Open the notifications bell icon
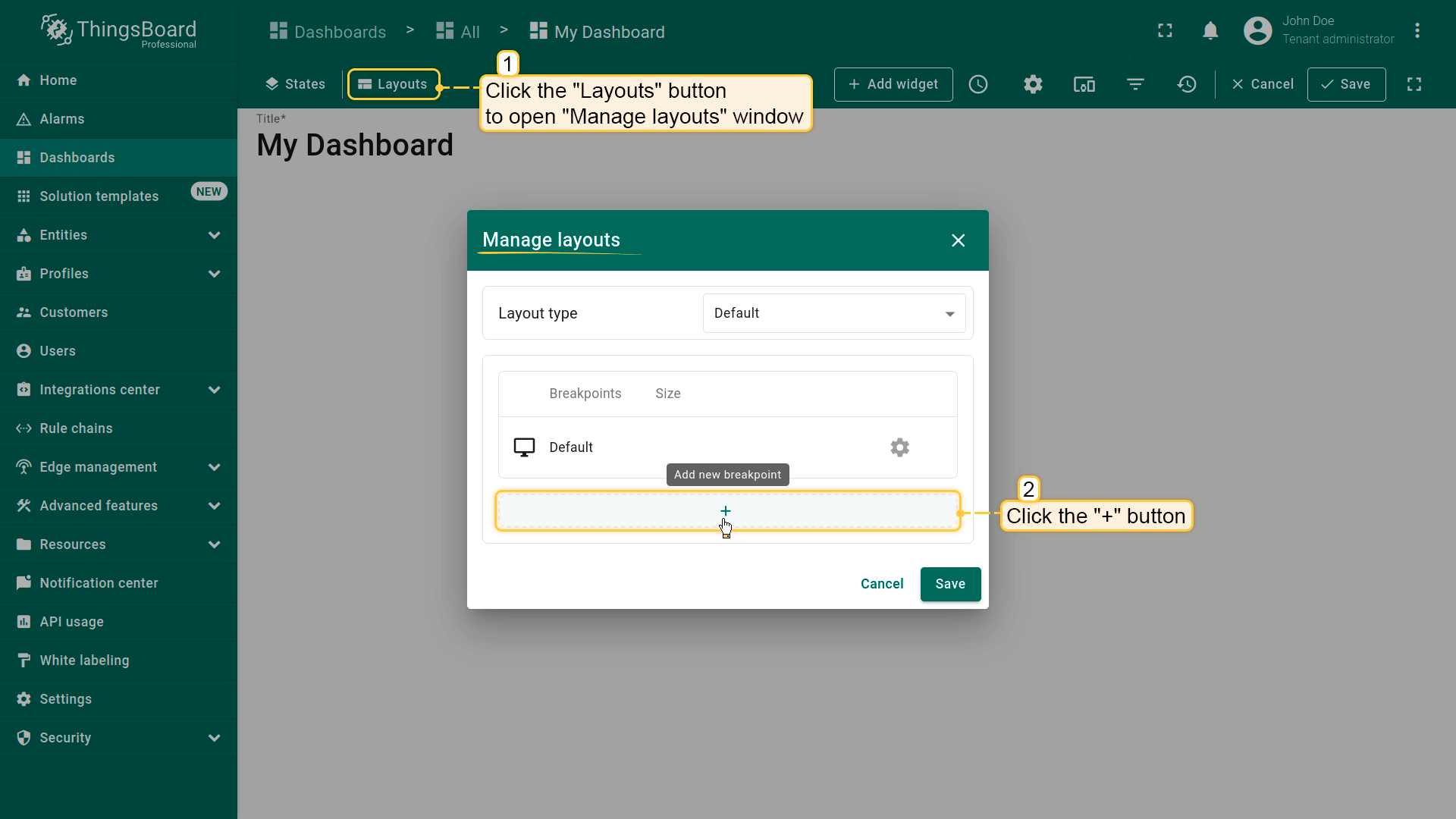1456x819 pixels. pos(1210,31)
